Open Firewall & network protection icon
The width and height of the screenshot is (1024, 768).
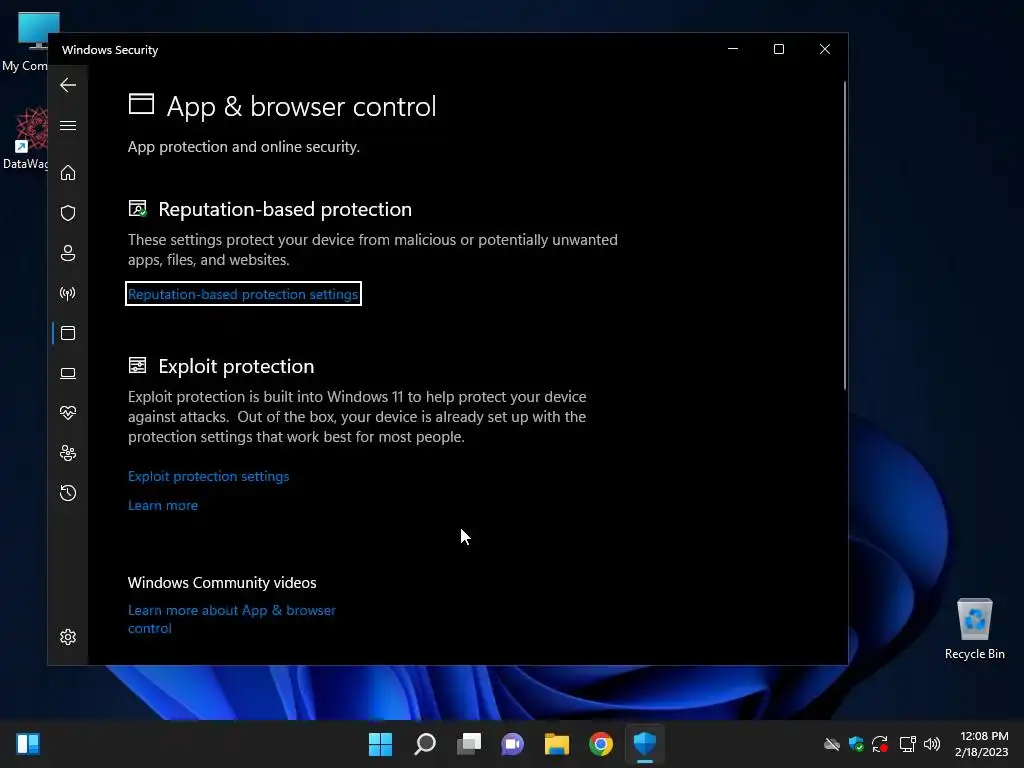click(x=68, y=293)
